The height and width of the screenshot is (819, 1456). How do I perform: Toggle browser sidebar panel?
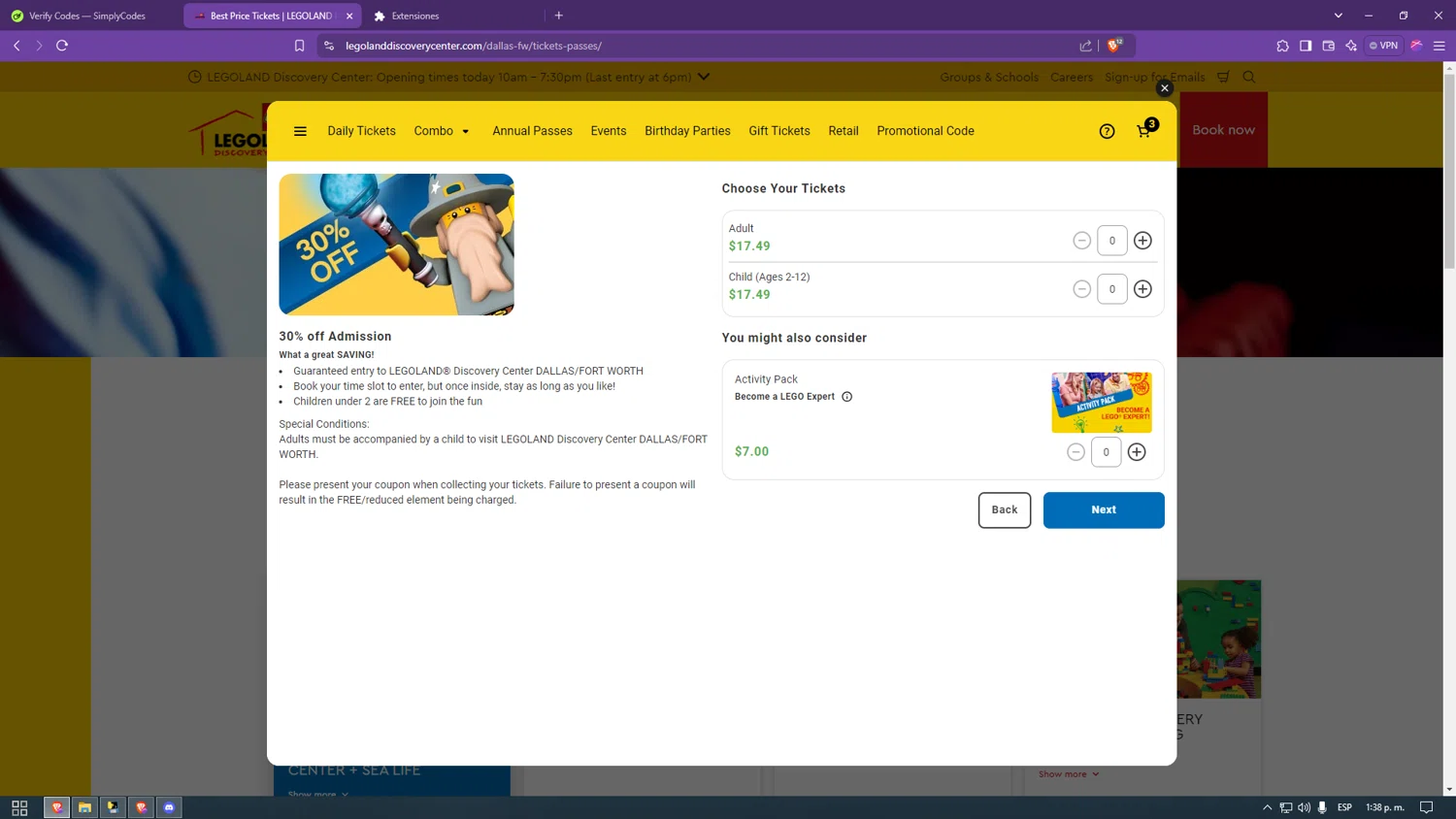[x=1306, y=46]
